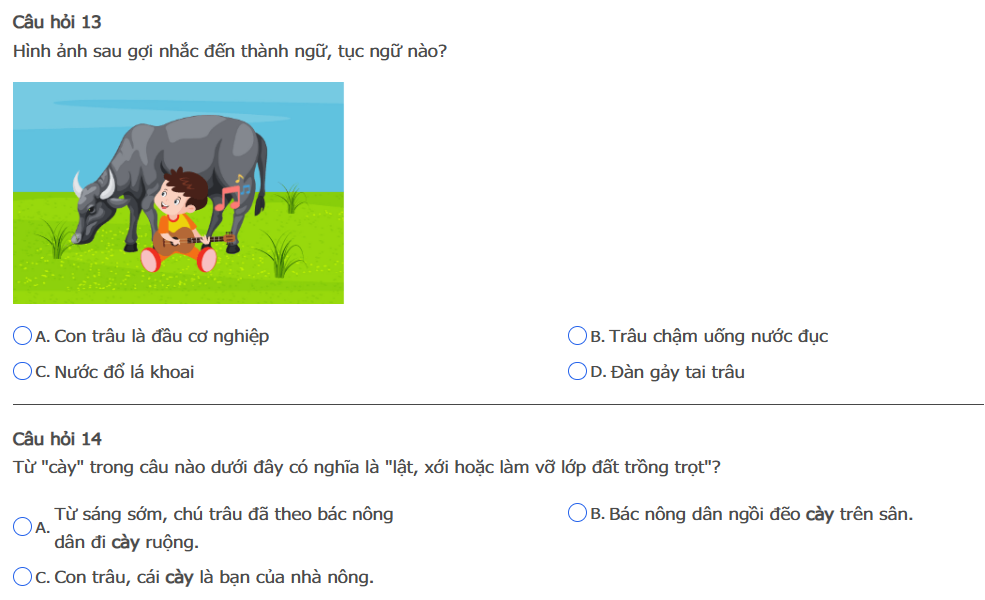This screenshot has width=985, height=600.
Task: Click the answer text 'Trâu chậm uống nước đục'
Action: [x=719, y=337]
